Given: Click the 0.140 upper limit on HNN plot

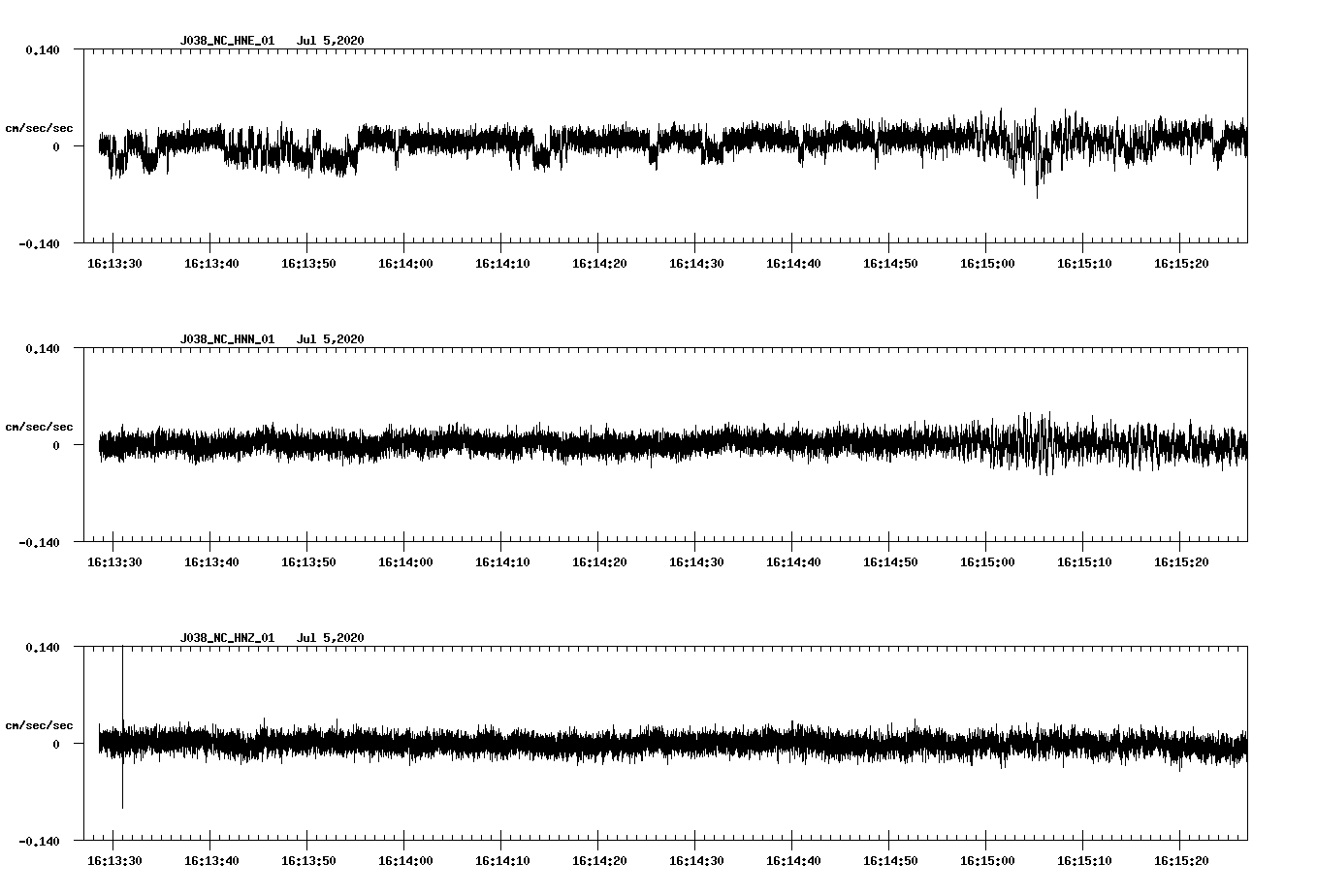Looking at the screenshot, I should click(x=43, y=348).
